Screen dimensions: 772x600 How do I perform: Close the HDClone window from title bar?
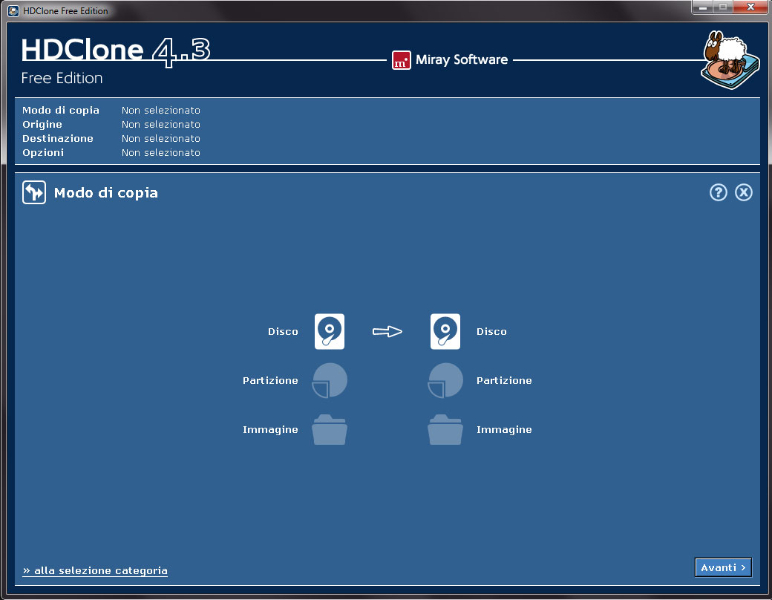pos(750,7)
